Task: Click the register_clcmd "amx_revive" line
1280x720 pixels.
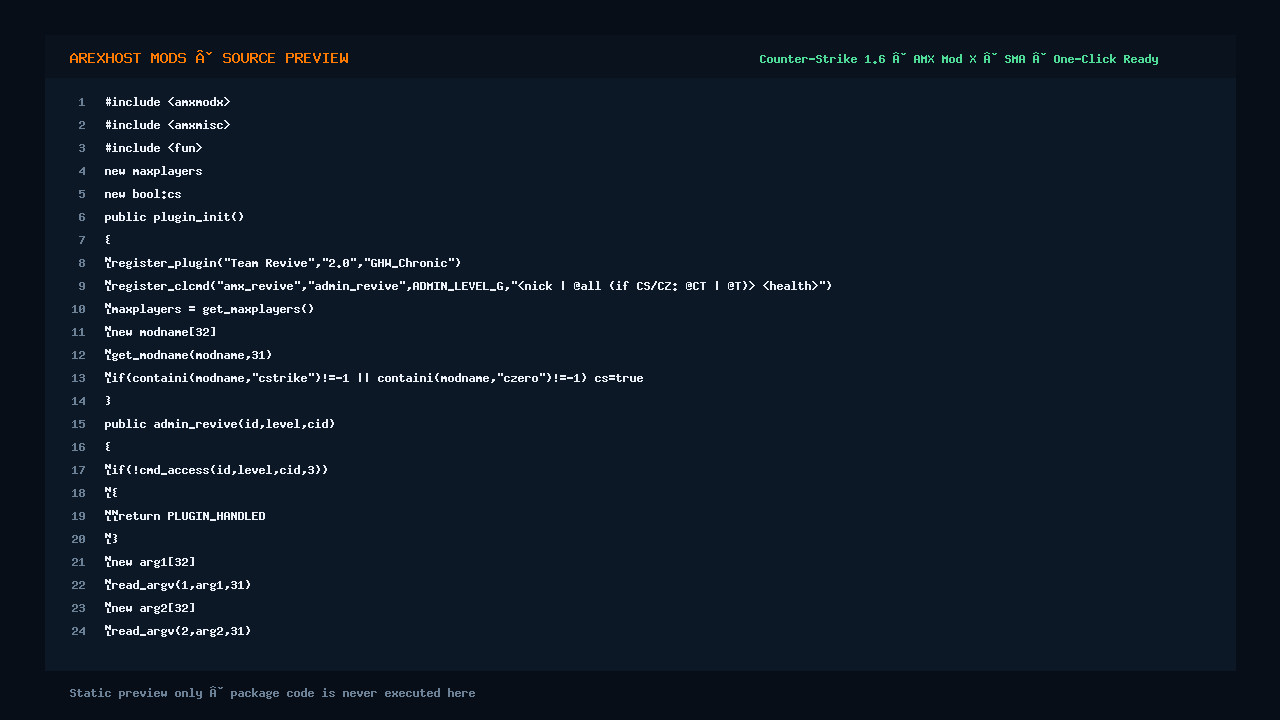Action: pyautogui.click(x=468, y=286)
